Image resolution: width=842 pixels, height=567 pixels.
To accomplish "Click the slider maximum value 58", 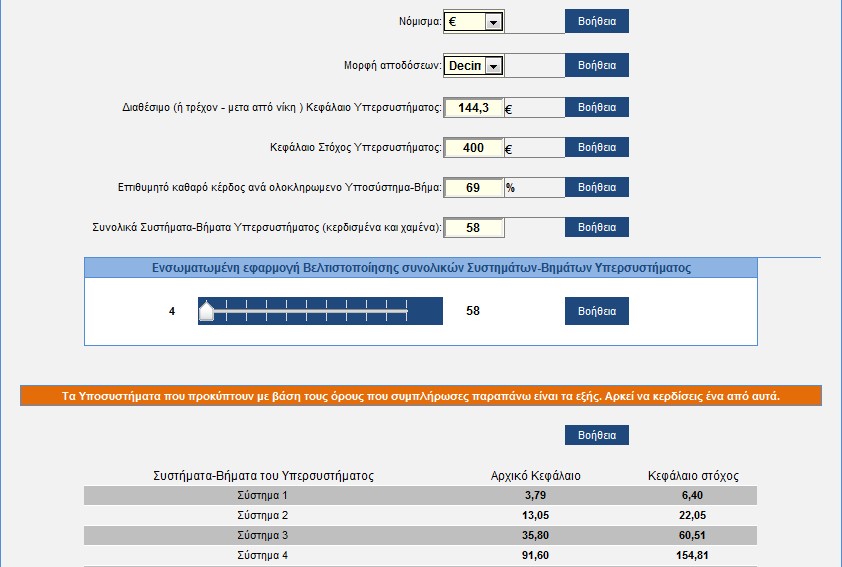I will point(473,311).
